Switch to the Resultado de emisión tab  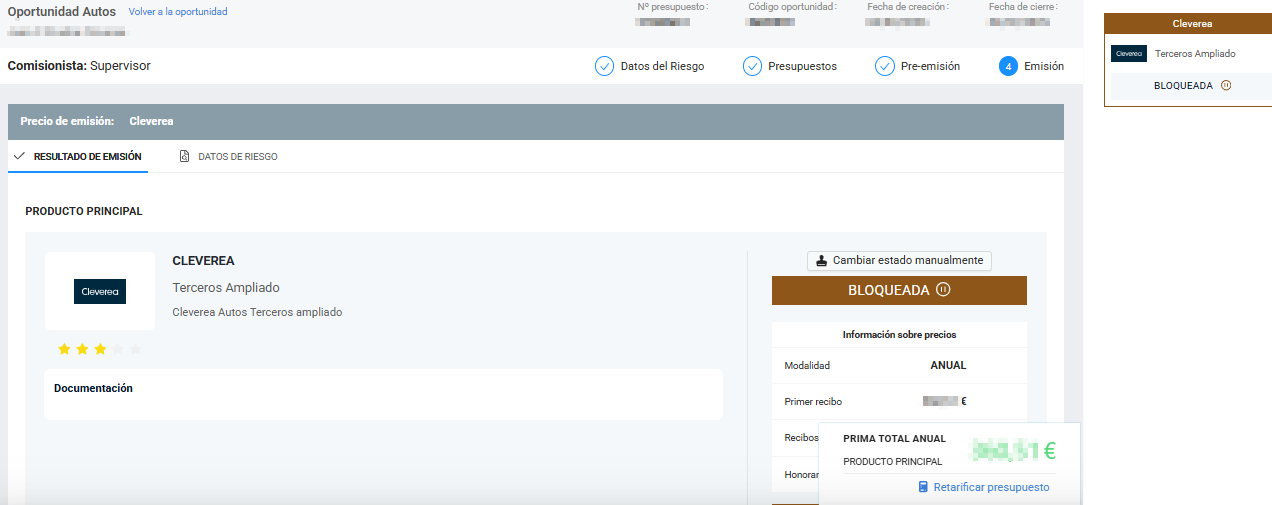pyautogui.click(x=78, y=156)
